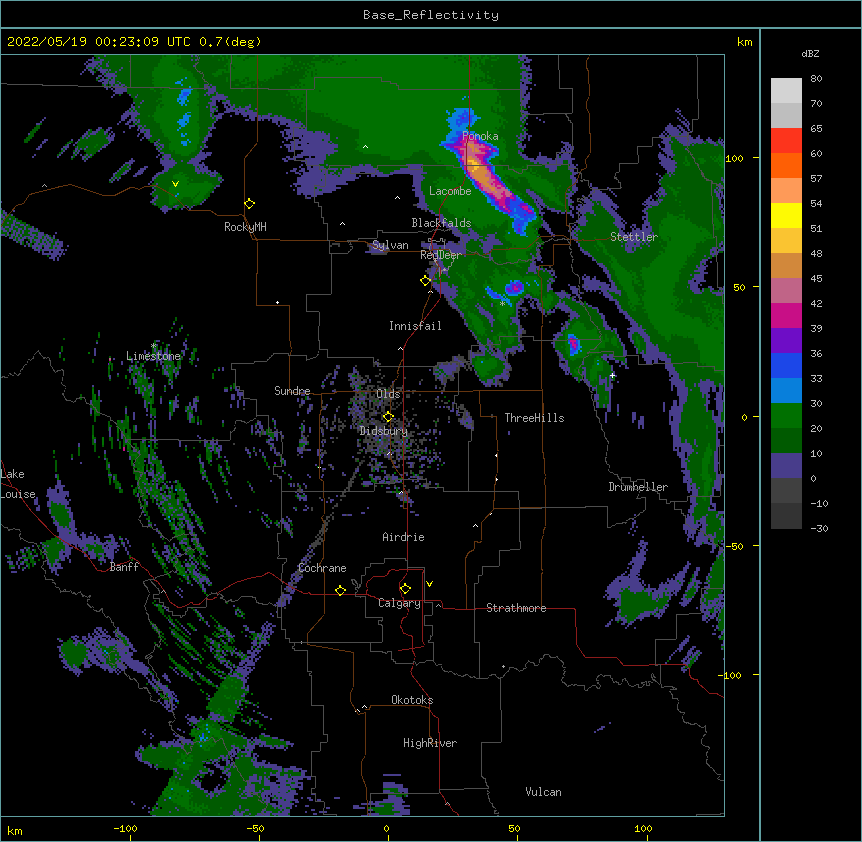
Task: Select the RockyMH label
Action: click(x=245, y=227)
